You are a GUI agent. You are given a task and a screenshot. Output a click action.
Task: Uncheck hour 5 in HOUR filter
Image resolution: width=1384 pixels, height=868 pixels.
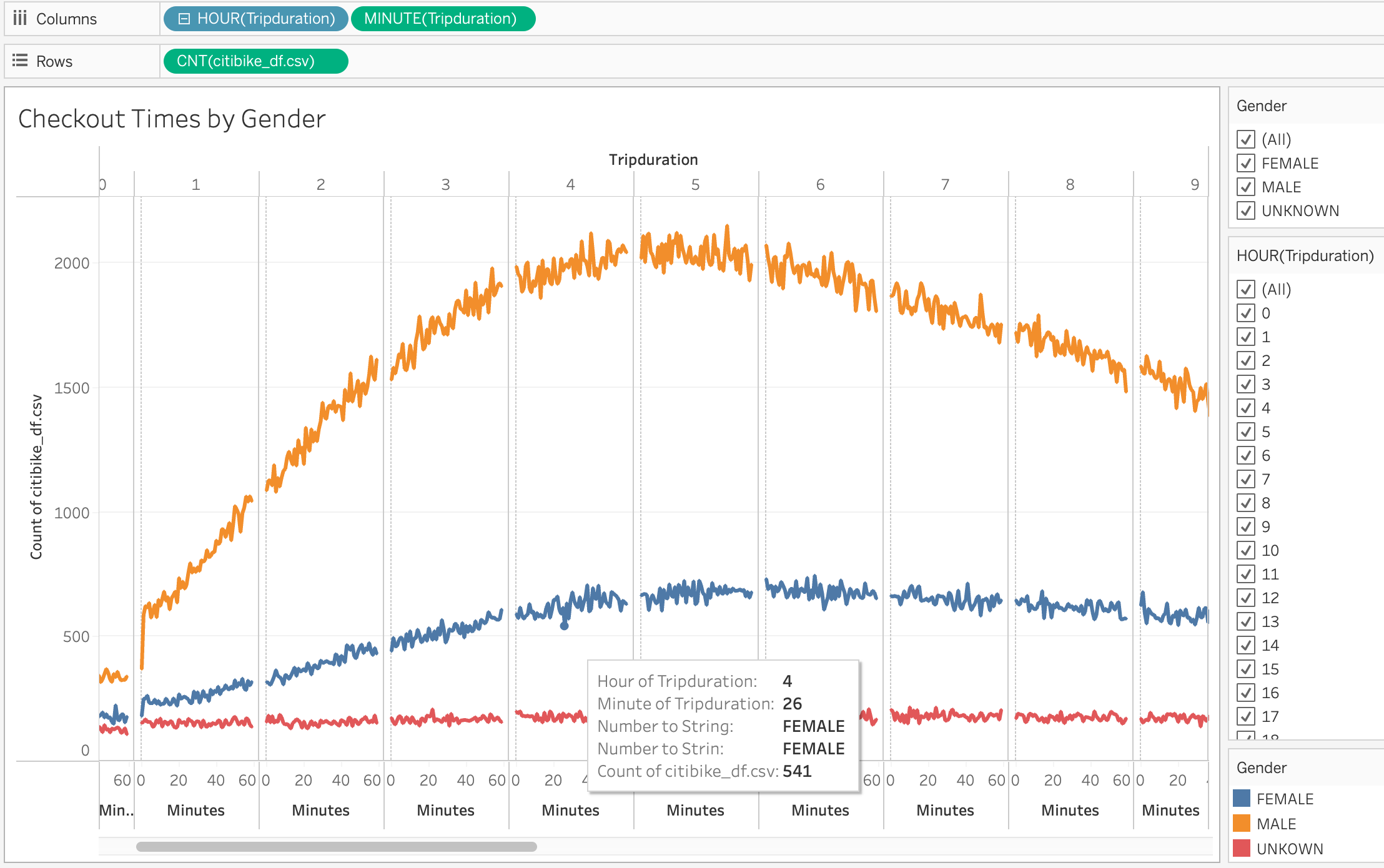1246,432
